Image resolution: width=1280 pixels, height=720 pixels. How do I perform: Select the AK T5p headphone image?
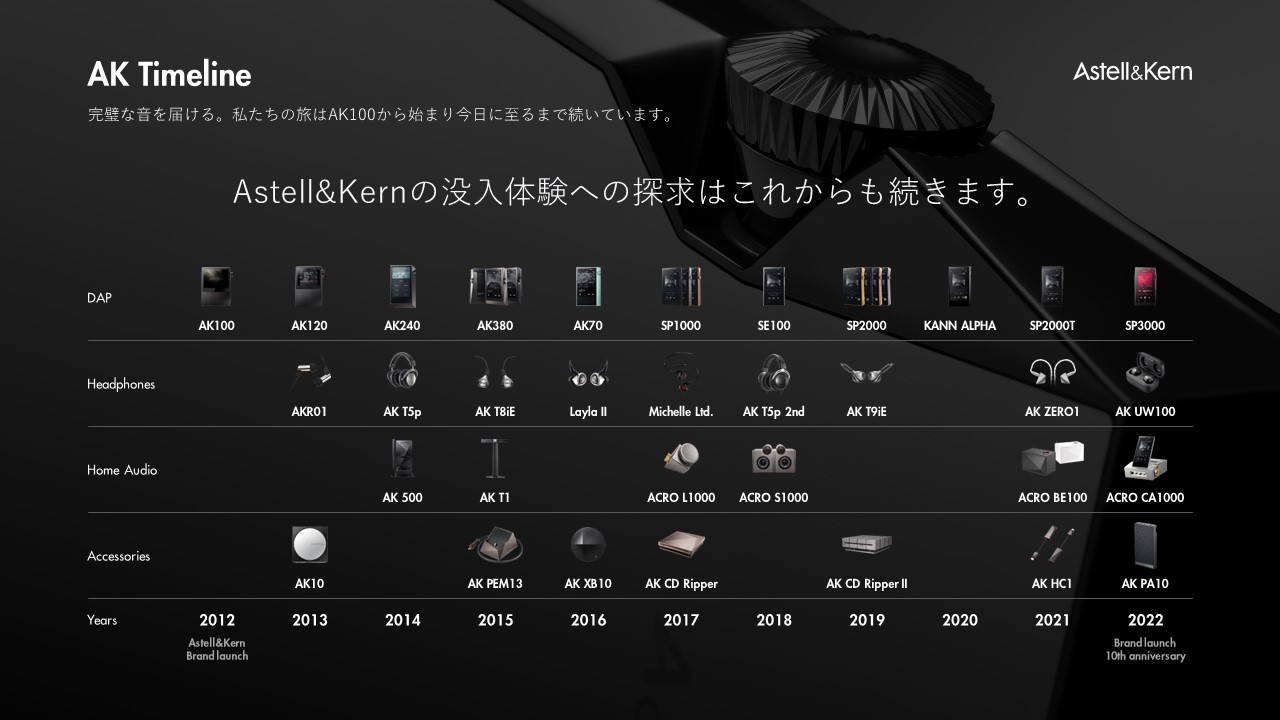(x=402, y=373)
